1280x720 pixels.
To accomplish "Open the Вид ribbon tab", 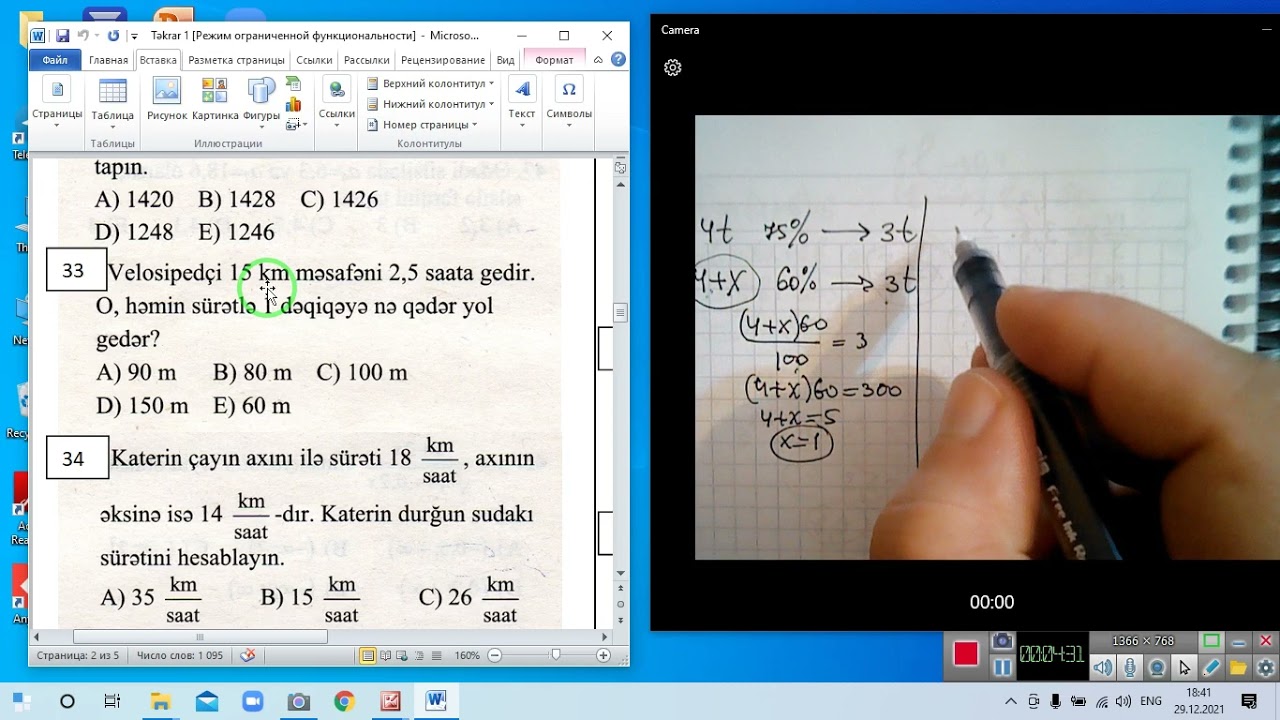I will [x=506, y=60].
